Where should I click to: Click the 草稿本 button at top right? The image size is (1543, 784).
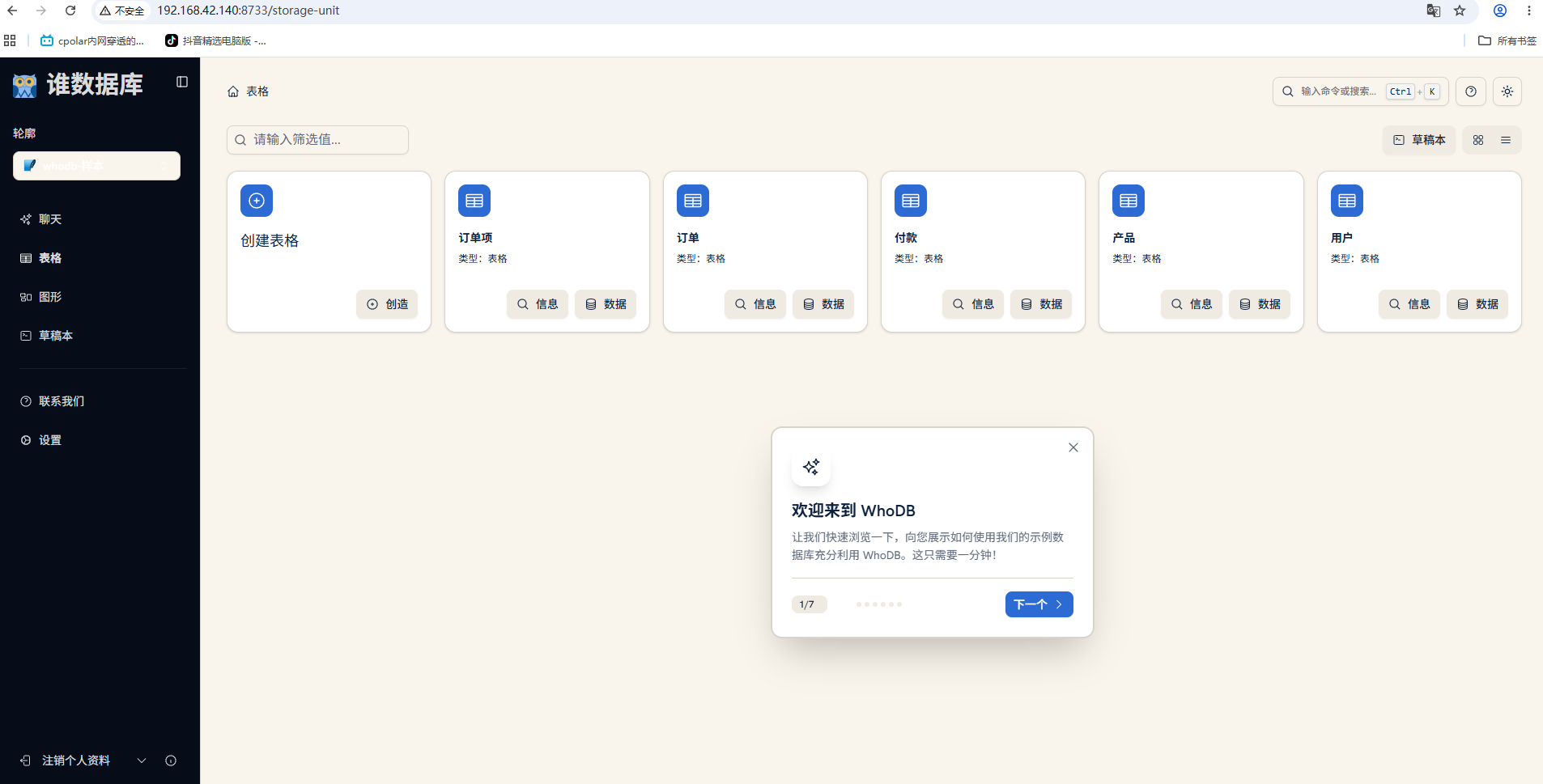(x=1419, y=140)
